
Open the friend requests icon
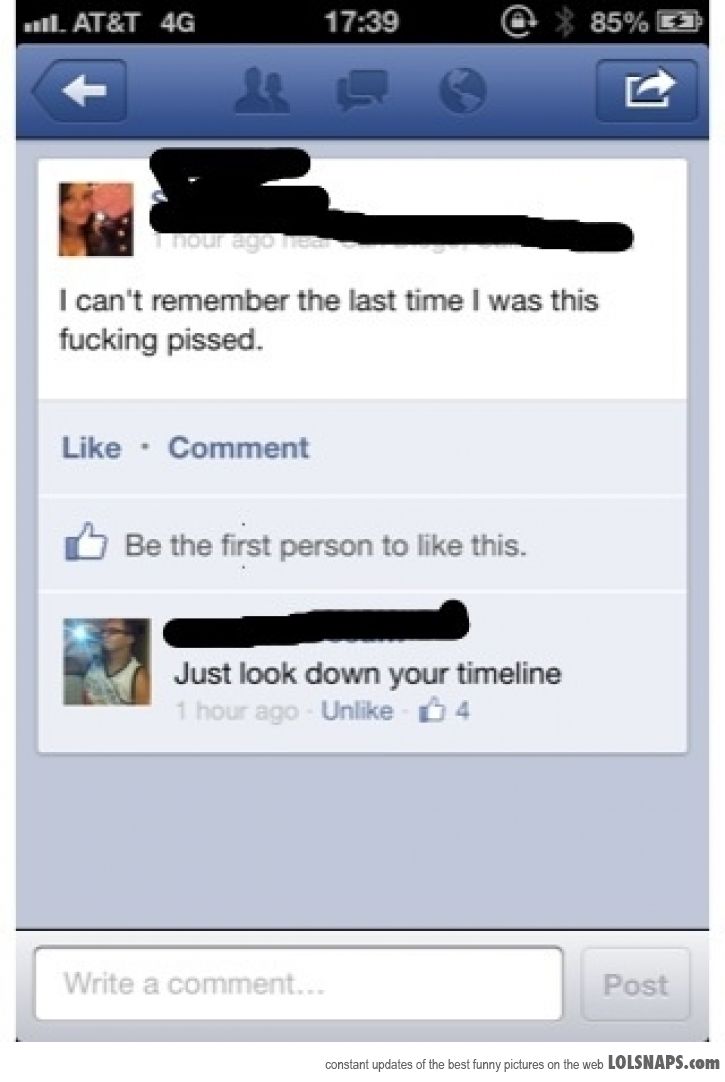tap(261, 90)
